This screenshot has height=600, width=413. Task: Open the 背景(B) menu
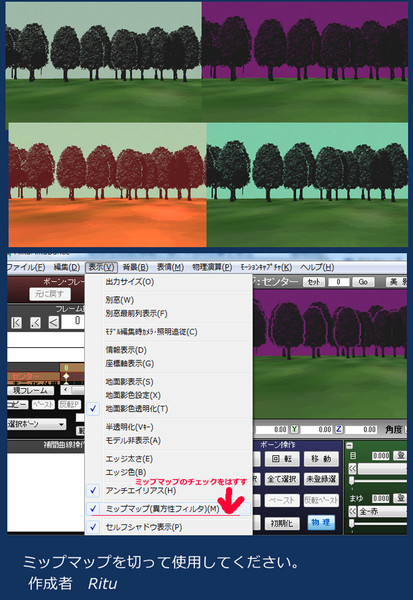coord(135,267)
